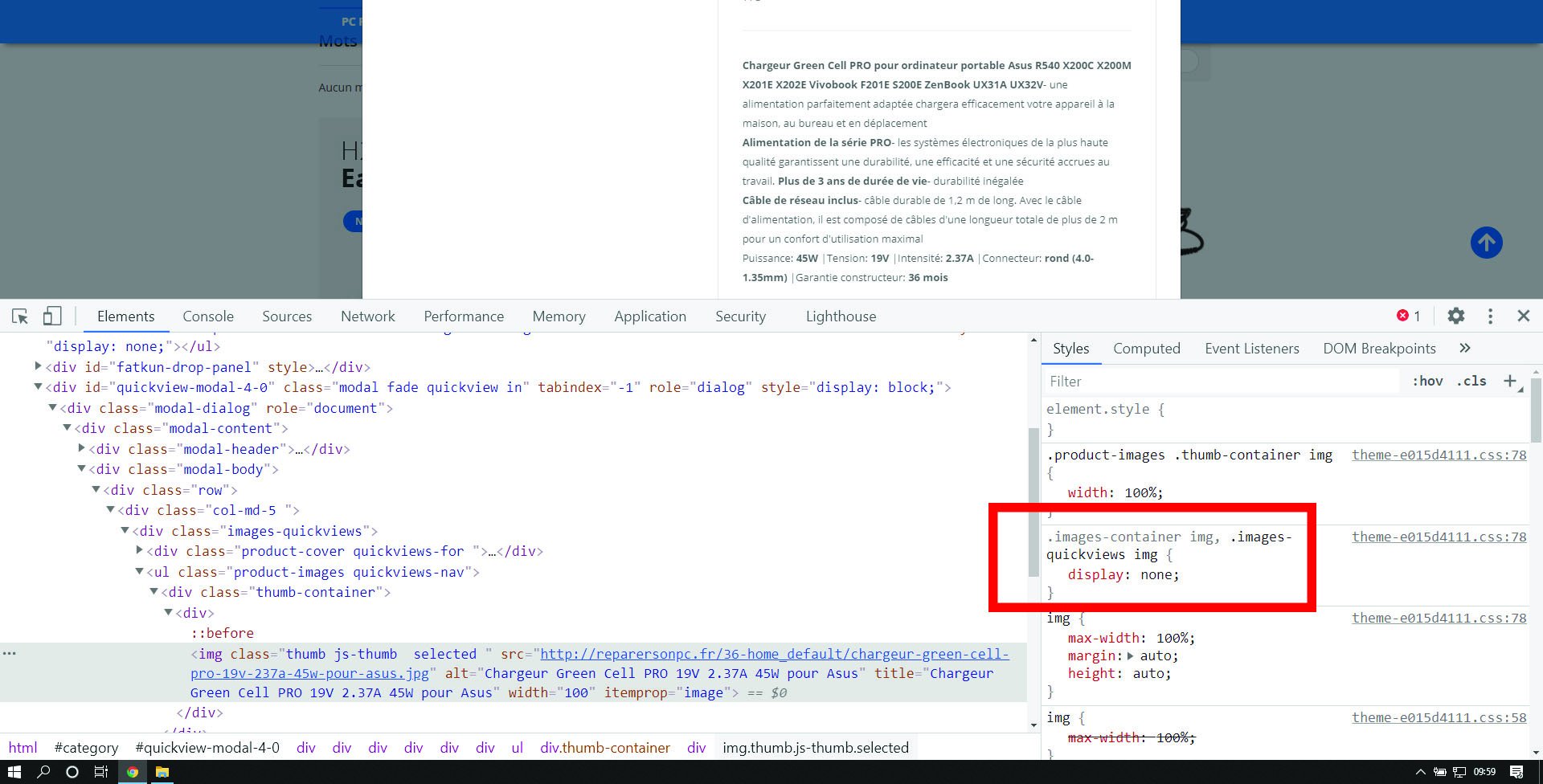Select #quickview-modal-4-0 breadcrumb

207,748
